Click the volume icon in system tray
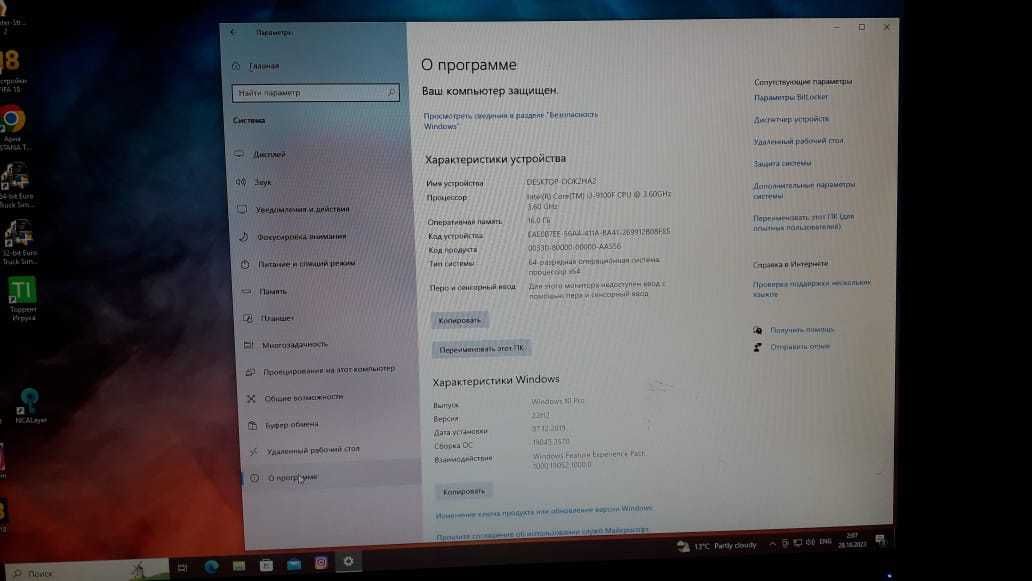This screenshot has height=581, width=1032. [810, 543]
